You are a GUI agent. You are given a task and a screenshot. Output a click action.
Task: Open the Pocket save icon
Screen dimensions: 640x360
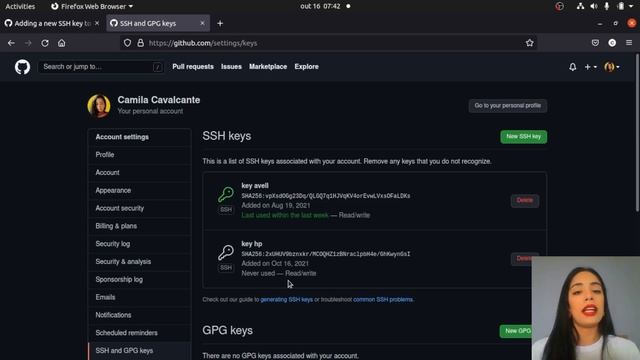pyautogui.click(x=595, y=43)
